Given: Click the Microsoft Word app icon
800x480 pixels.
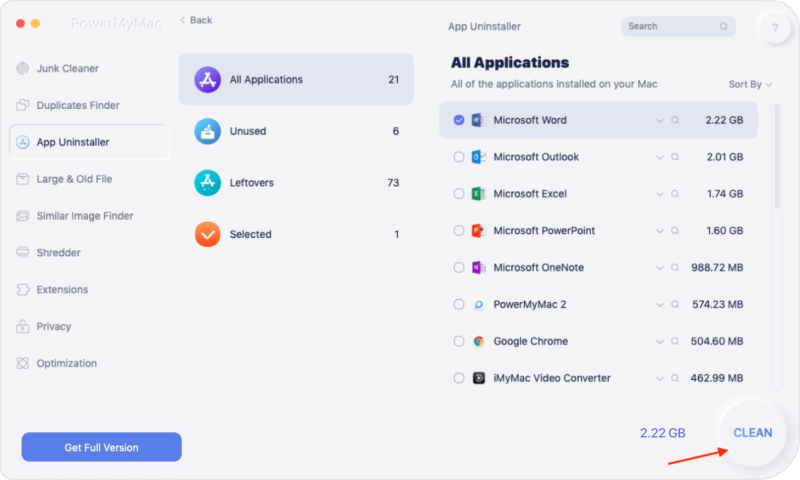Looking at the screenshot, I should [x=478, y=120].
